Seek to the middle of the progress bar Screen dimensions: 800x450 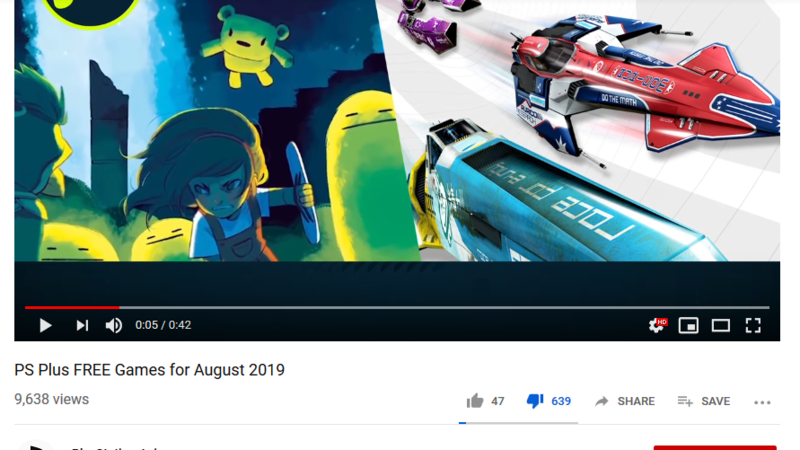[x=397, y=308]
